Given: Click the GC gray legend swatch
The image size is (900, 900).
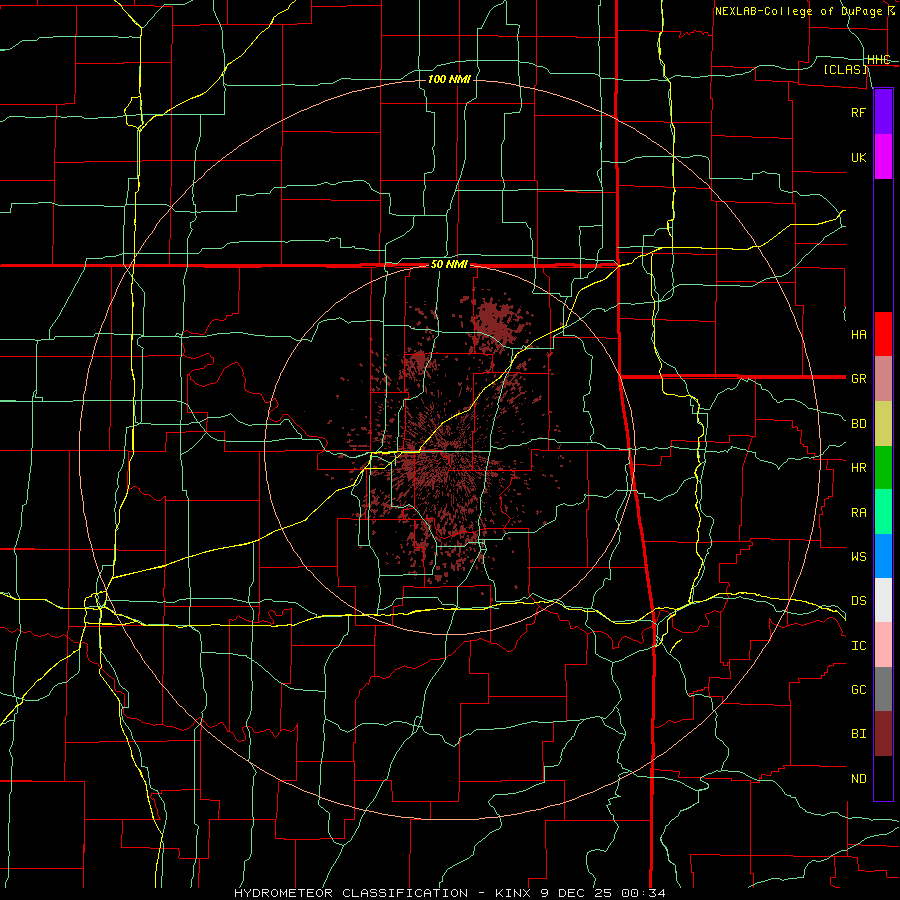Looking at the screenshot, I should pos(883,689).
